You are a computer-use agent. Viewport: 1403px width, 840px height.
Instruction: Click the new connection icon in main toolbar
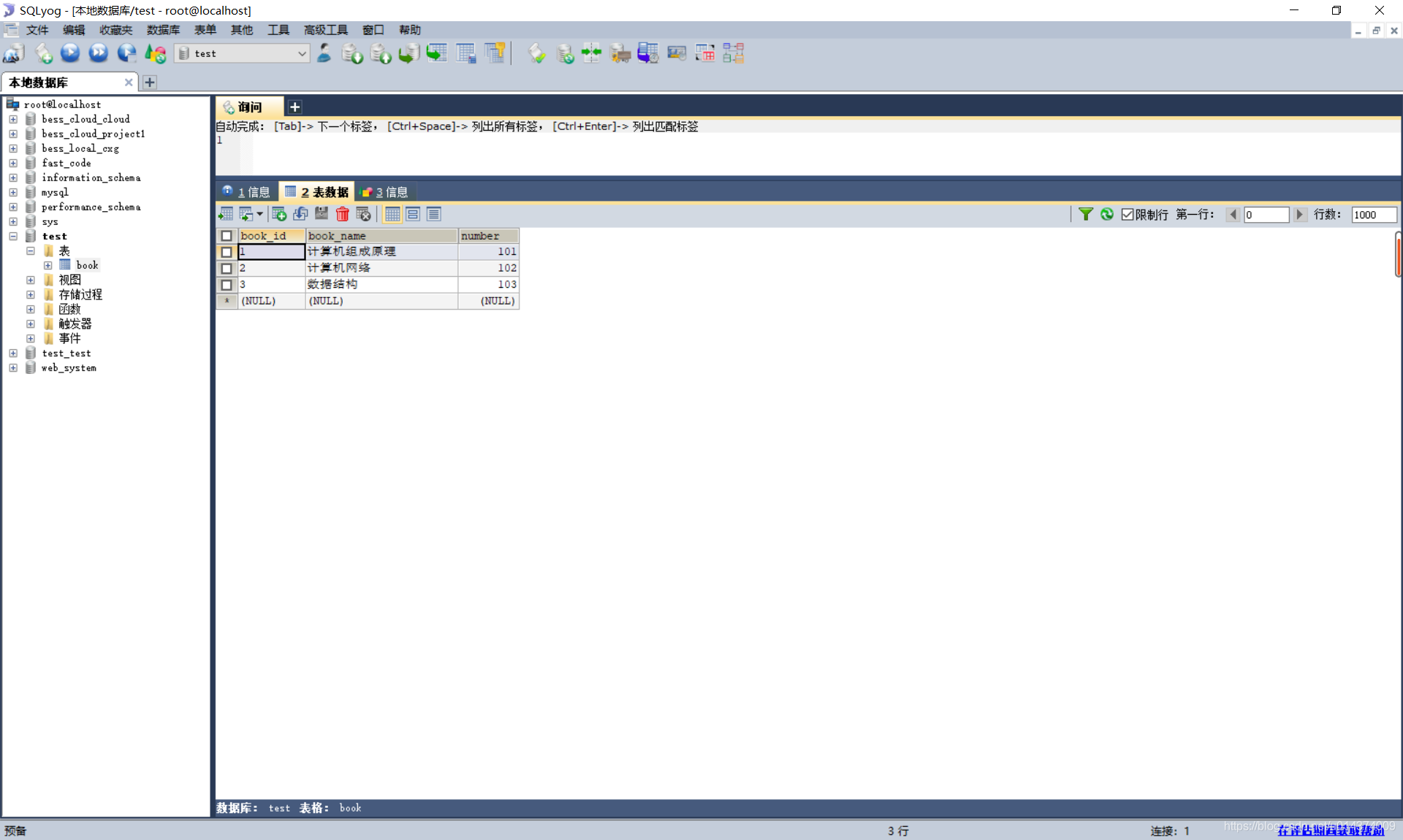coord(14,53)
